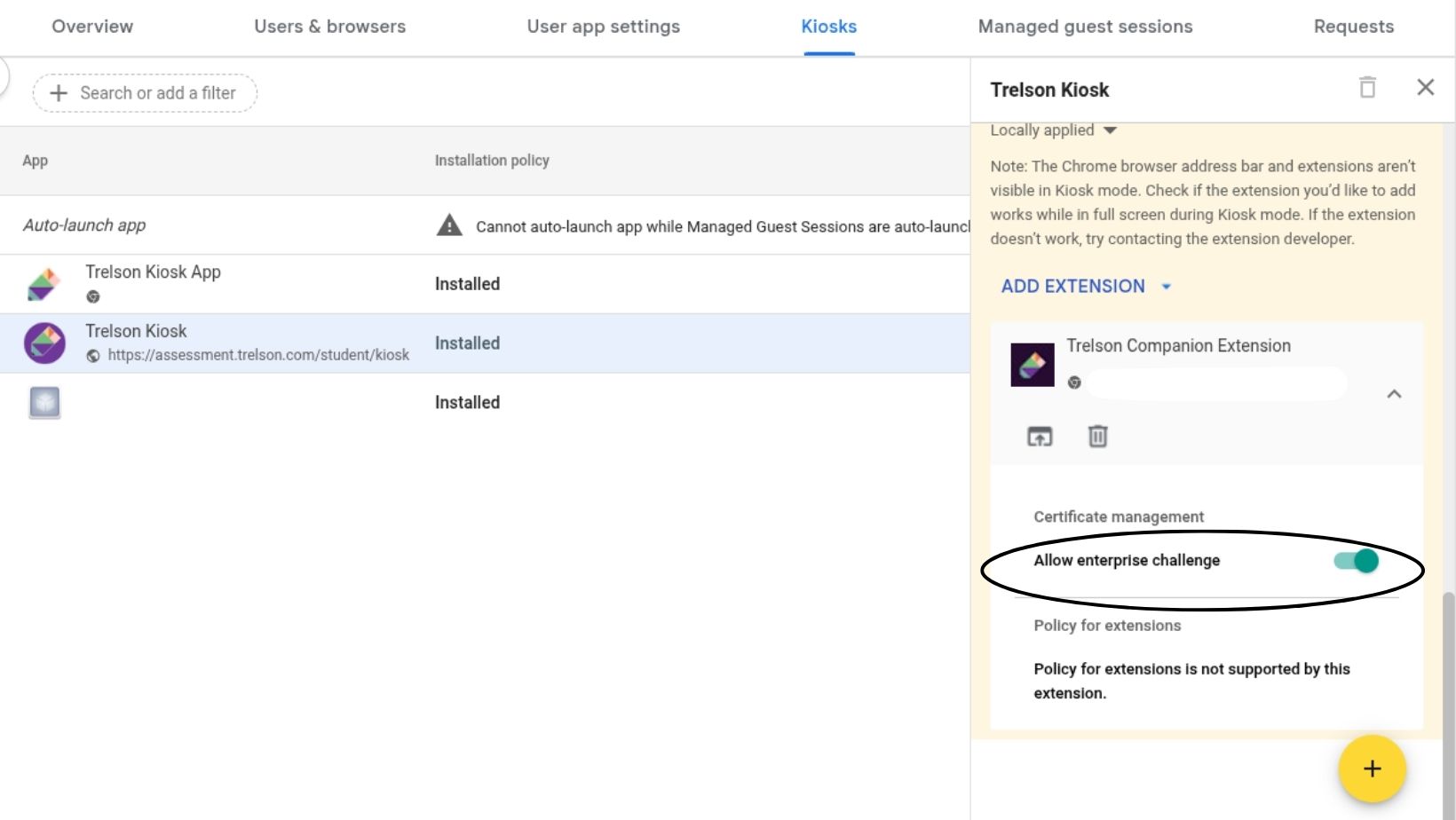Remove extension using the trash icon
The width and height of the screenshot is (1456, 820).
tap(1098, 437)
